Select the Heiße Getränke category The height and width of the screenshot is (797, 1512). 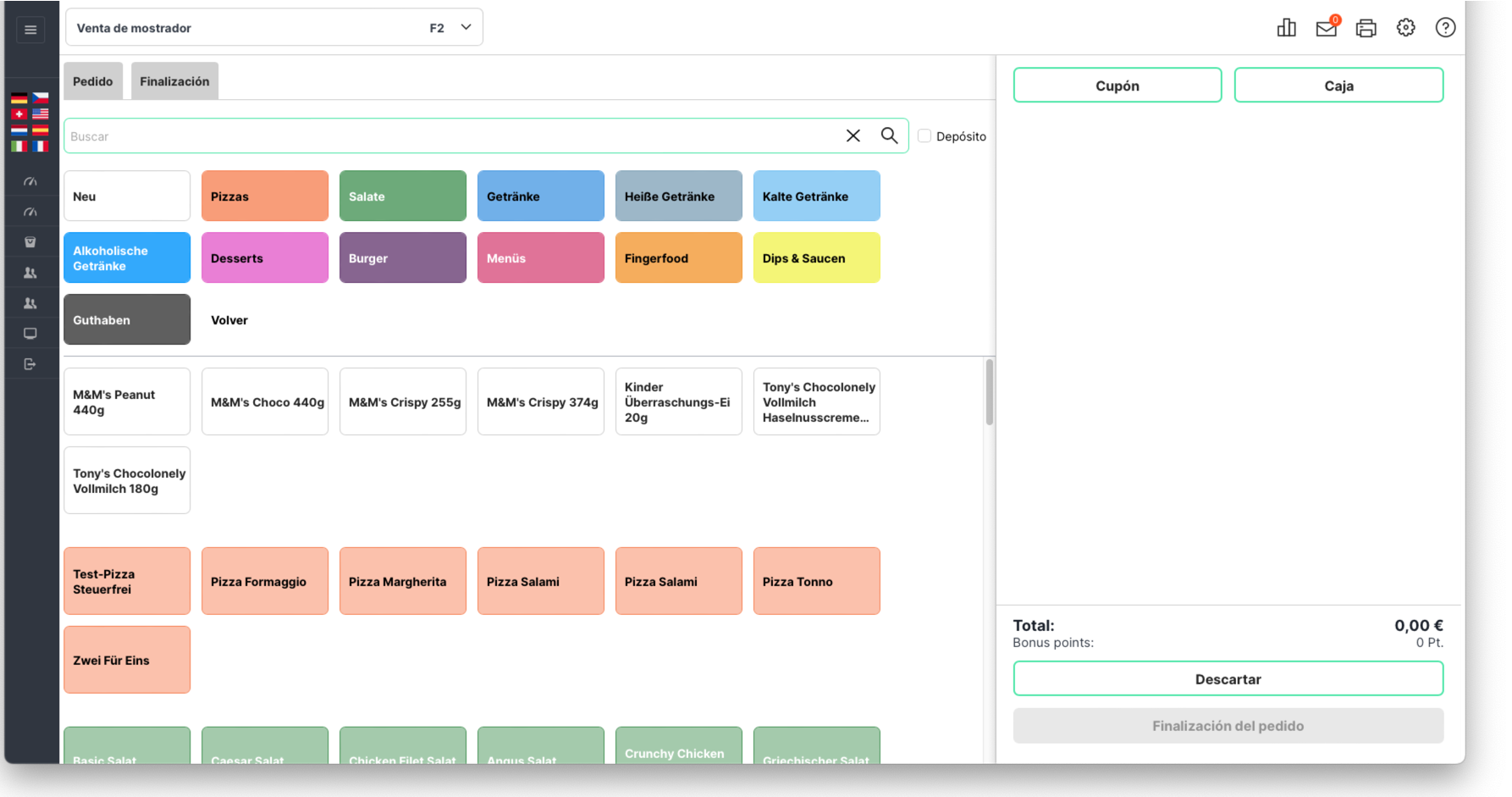point(679,196)
